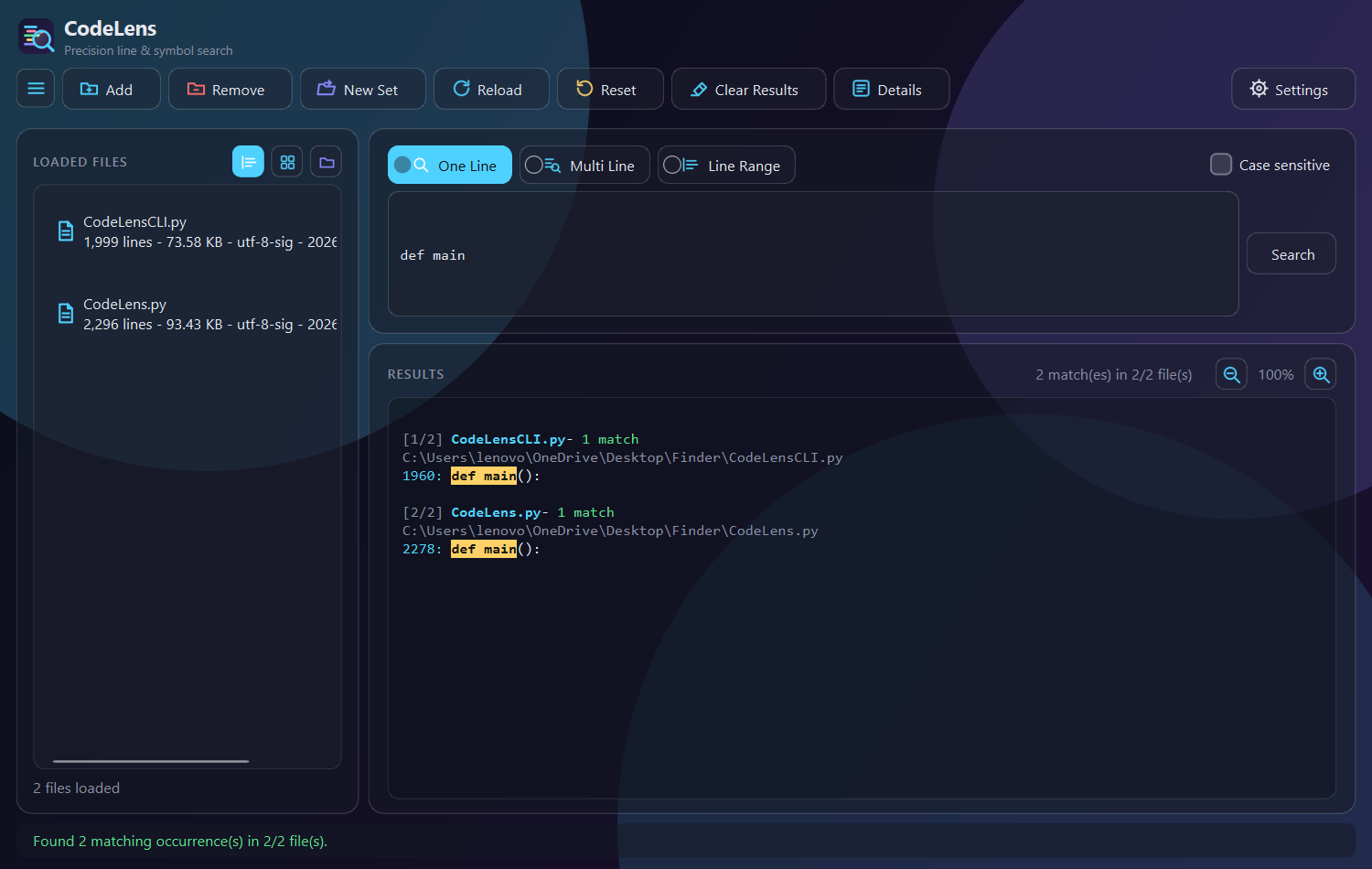Click the 'Found 2 matching occurrence(s)' status message
1372x869 pixels.
click(180, 842)
